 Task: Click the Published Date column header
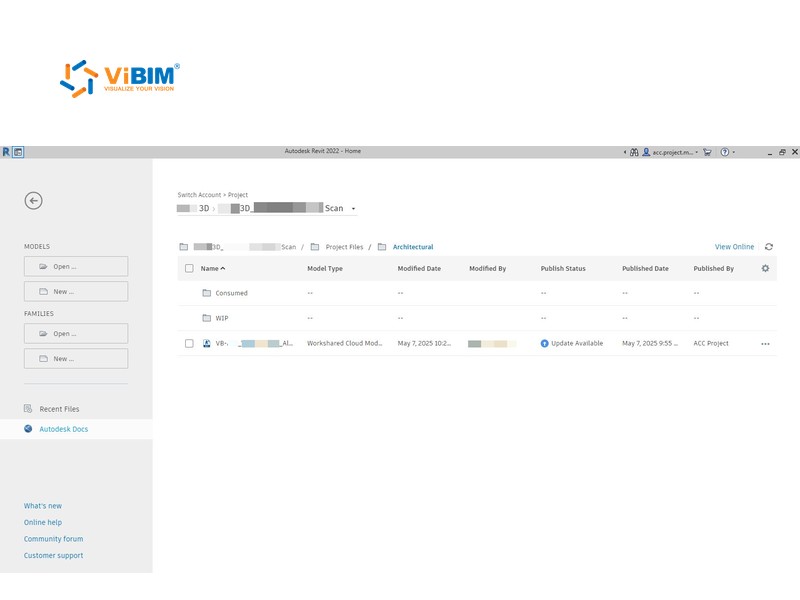pos(645,268)
